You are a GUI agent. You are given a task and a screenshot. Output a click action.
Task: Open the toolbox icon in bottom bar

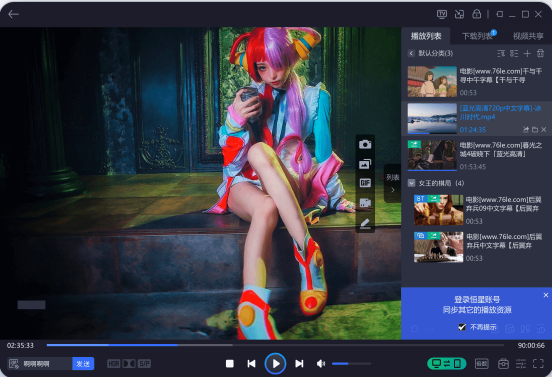(503, 364)
